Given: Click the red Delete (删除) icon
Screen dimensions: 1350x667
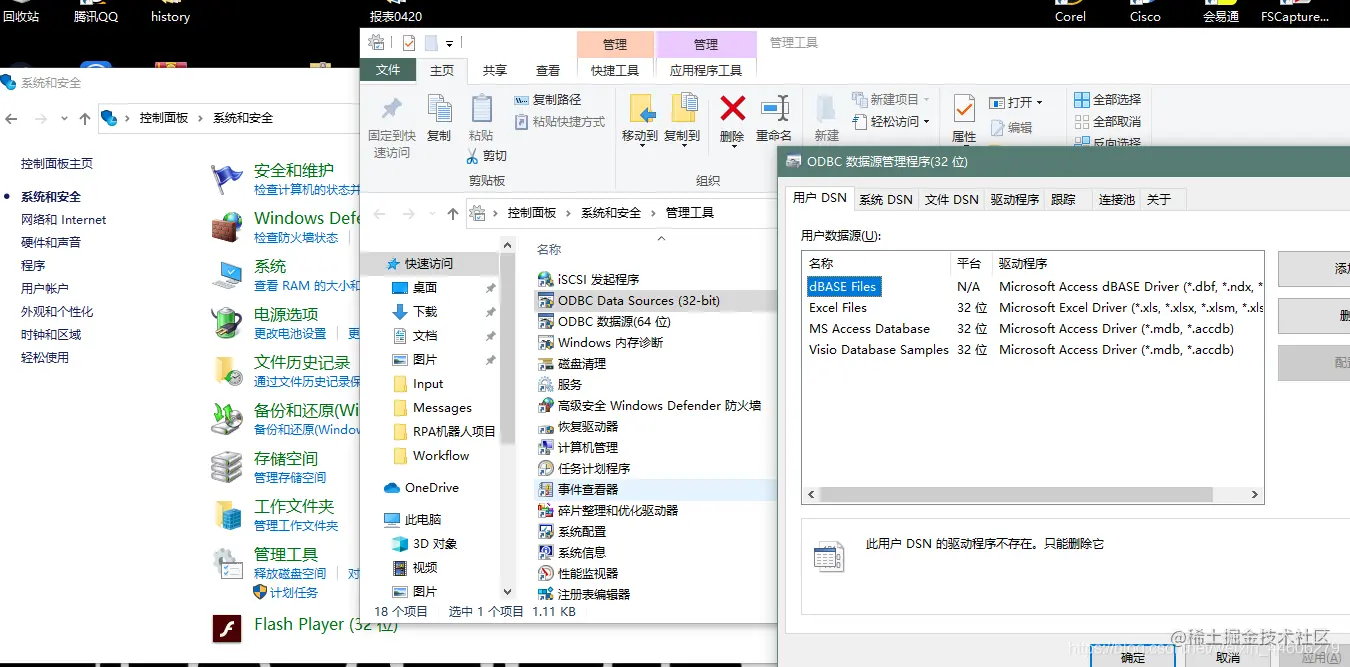Looking at the screenshot, I should click(x=733, y=108).
